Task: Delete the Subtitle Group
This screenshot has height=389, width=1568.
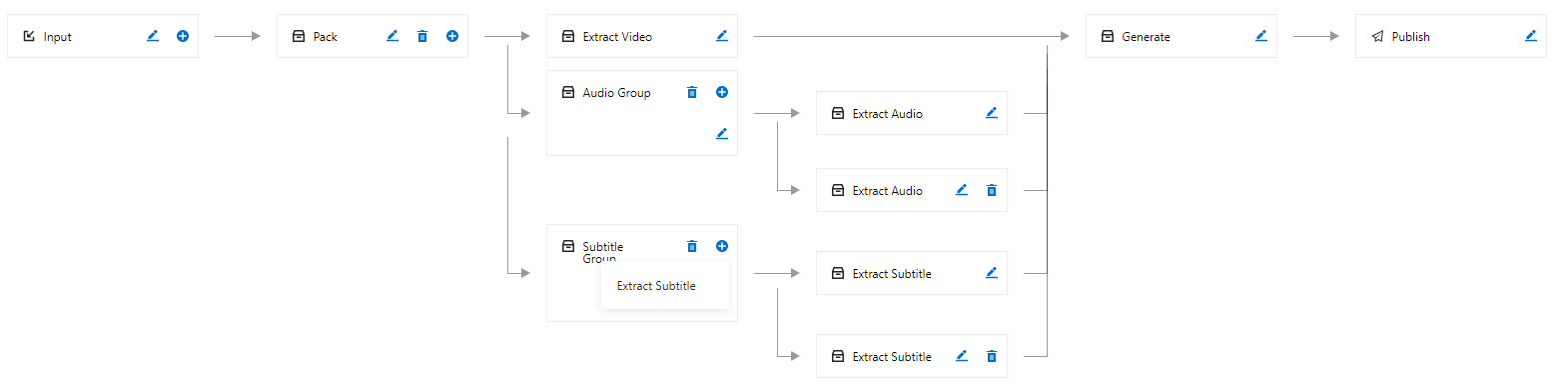Action: (692, 246)
